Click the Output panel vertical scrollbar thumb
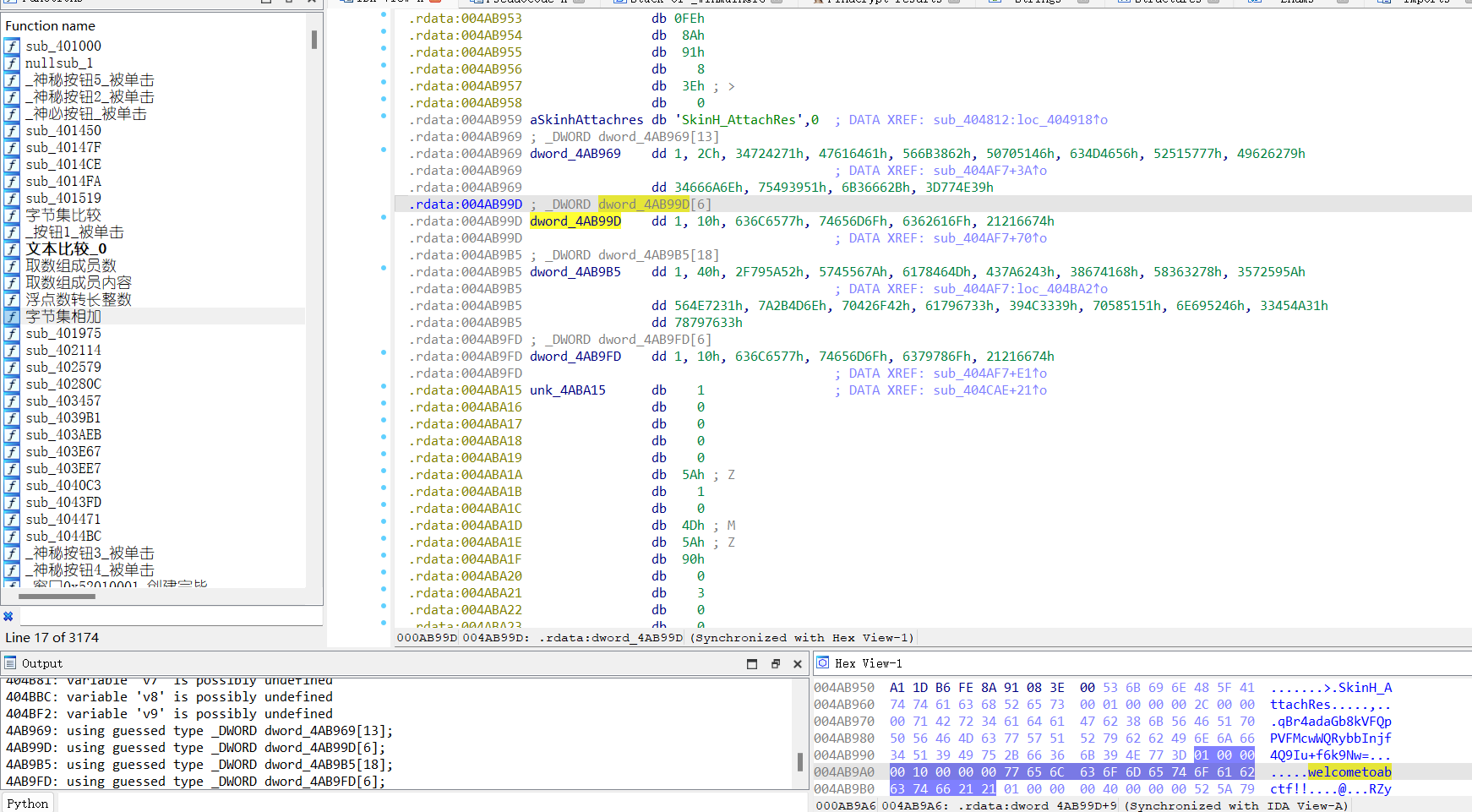The image size is (1472, 812). pyautogui.click(x=800, y=762)
